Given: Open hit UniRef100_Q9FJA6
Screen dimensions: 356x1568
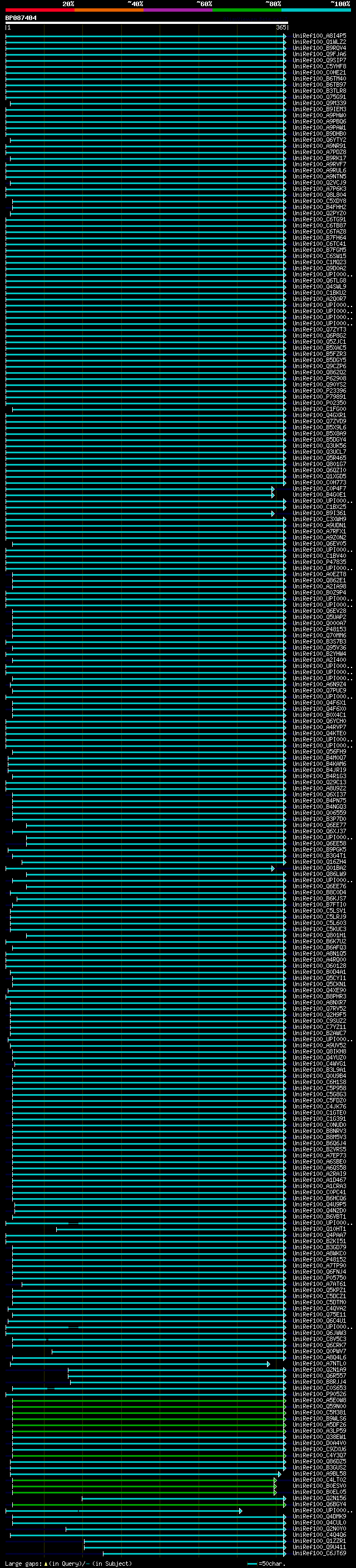Looking at the screenshot, I should pos(319,54).
